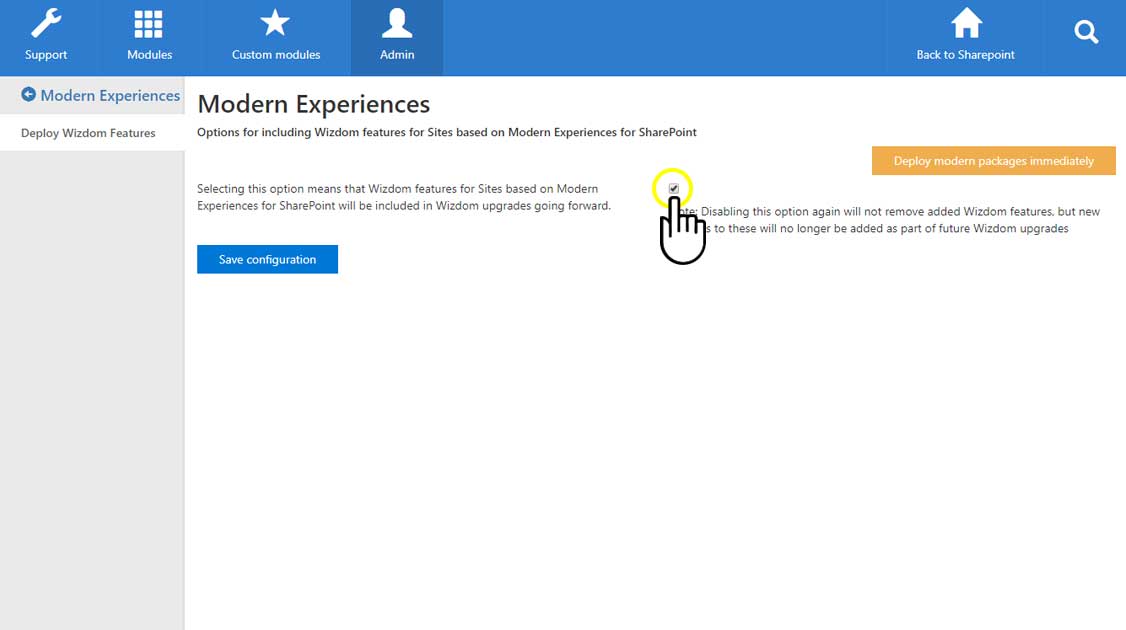Click the 'Disabling this option again' note text
The height and width of the screenshot is (630, 1126).
tap(889, 220)
